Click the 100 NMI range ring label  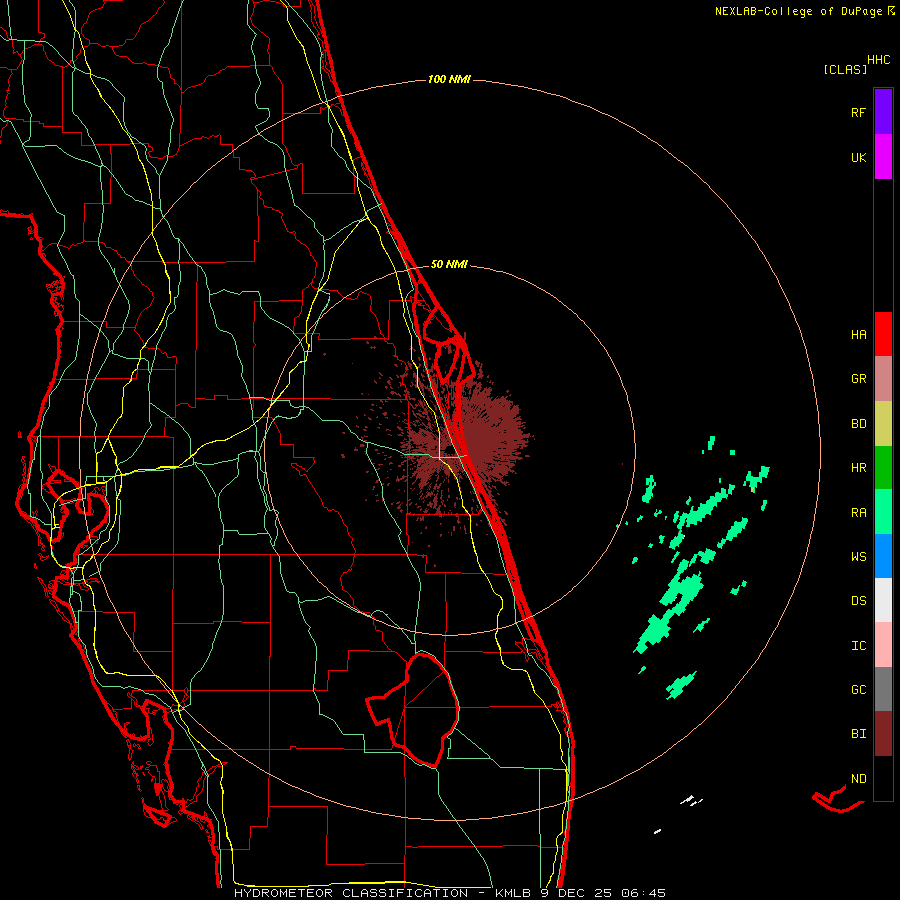[x=449, y=79]
